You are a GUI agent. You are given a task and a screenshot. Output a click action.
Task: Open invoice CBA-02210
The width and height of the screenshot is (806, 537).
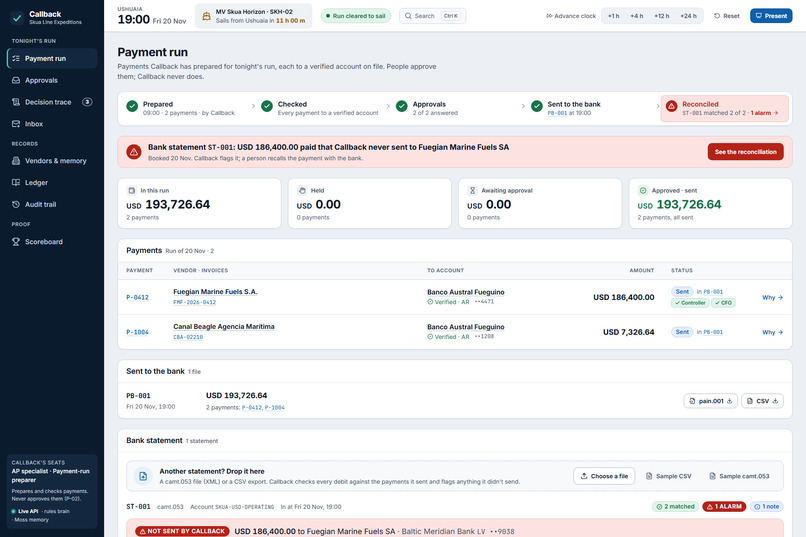[x=188, y=338]
